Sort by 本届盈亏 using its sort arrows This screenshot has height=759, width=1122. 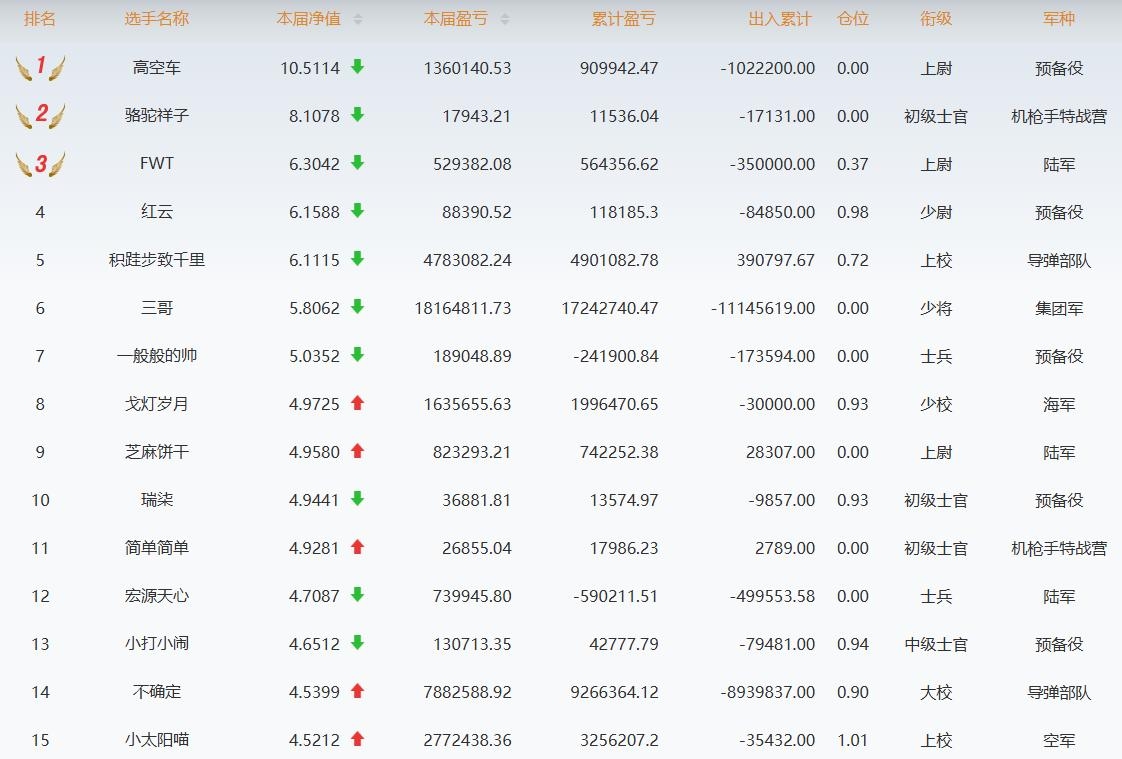(x=504, y=19)
